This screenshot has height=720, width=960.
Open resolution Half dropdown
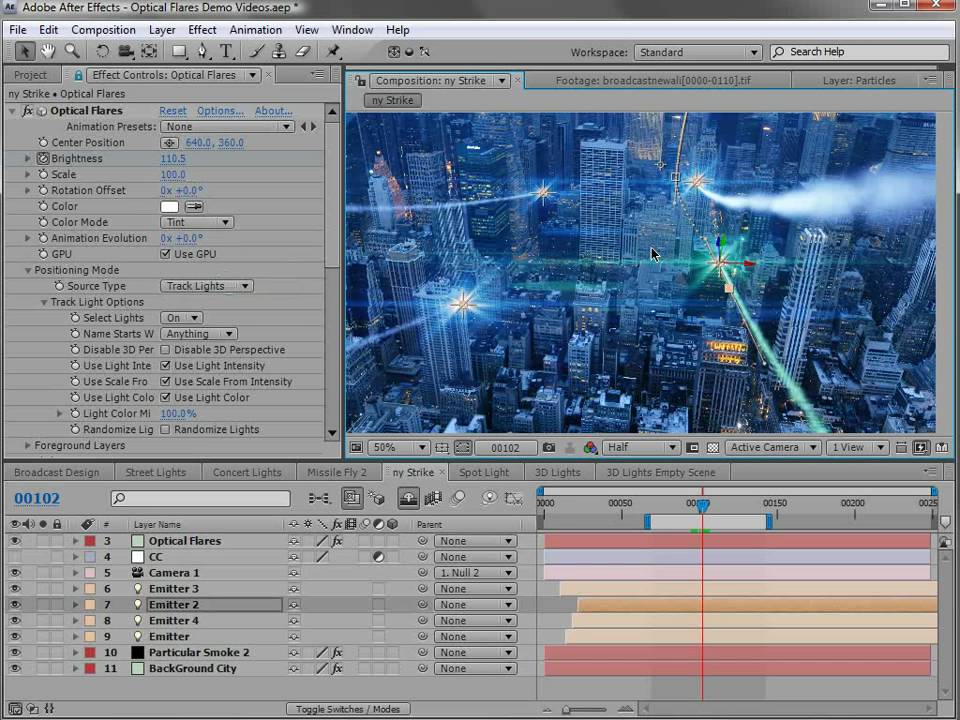(641, 448)
